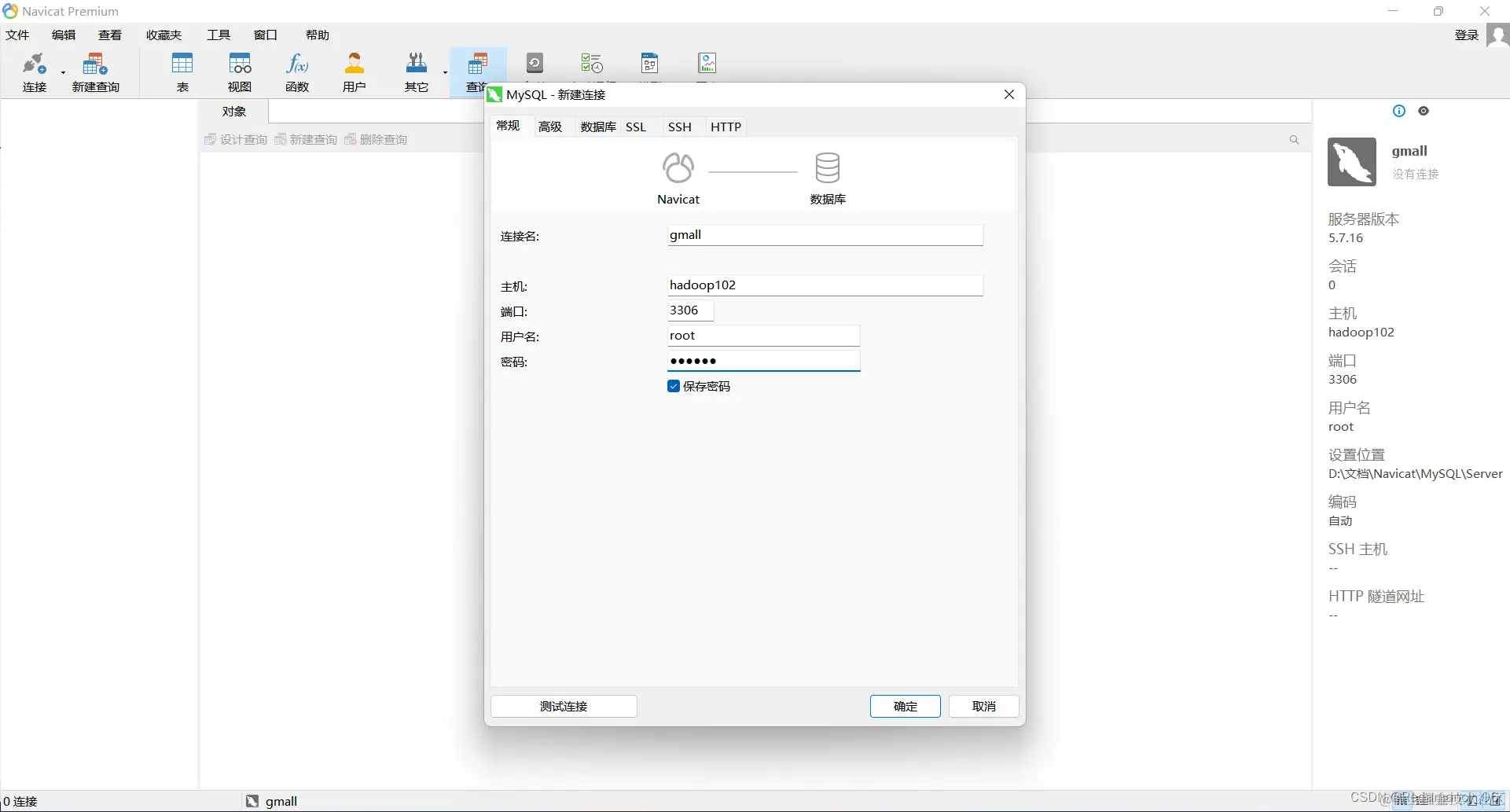Click the 主机 field containing hadoop102
Image resolution: width=1510 pixels, height=812 pixels.
[x=825, y=285]
